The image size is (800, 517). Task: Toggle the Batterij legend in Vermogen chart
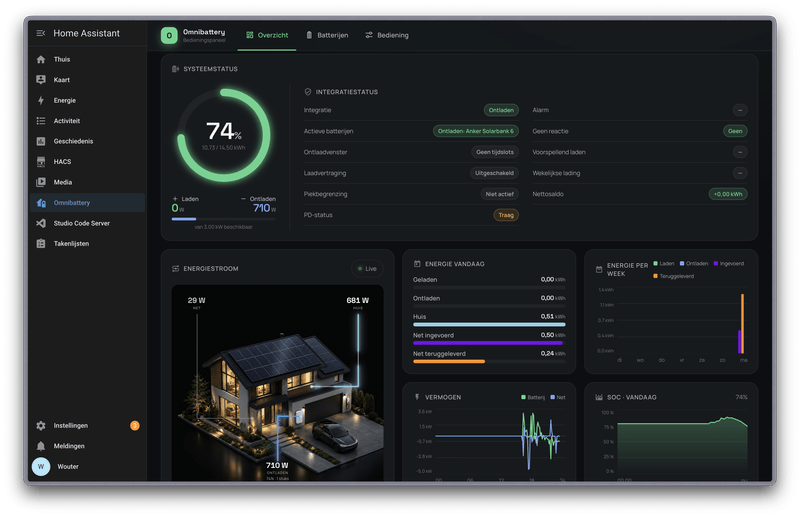tap(533, 397)
